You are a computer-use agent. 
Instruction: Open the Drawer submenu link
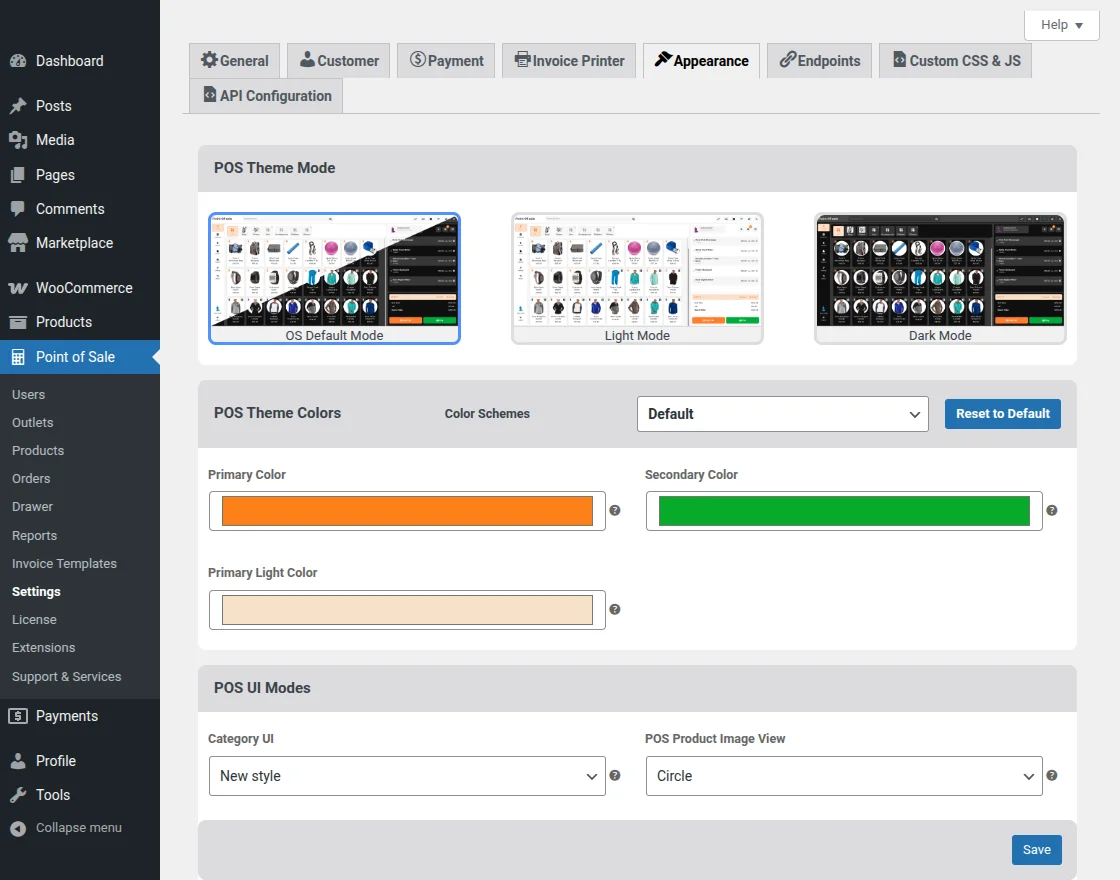pyautogui.click(x=32, y=506)
